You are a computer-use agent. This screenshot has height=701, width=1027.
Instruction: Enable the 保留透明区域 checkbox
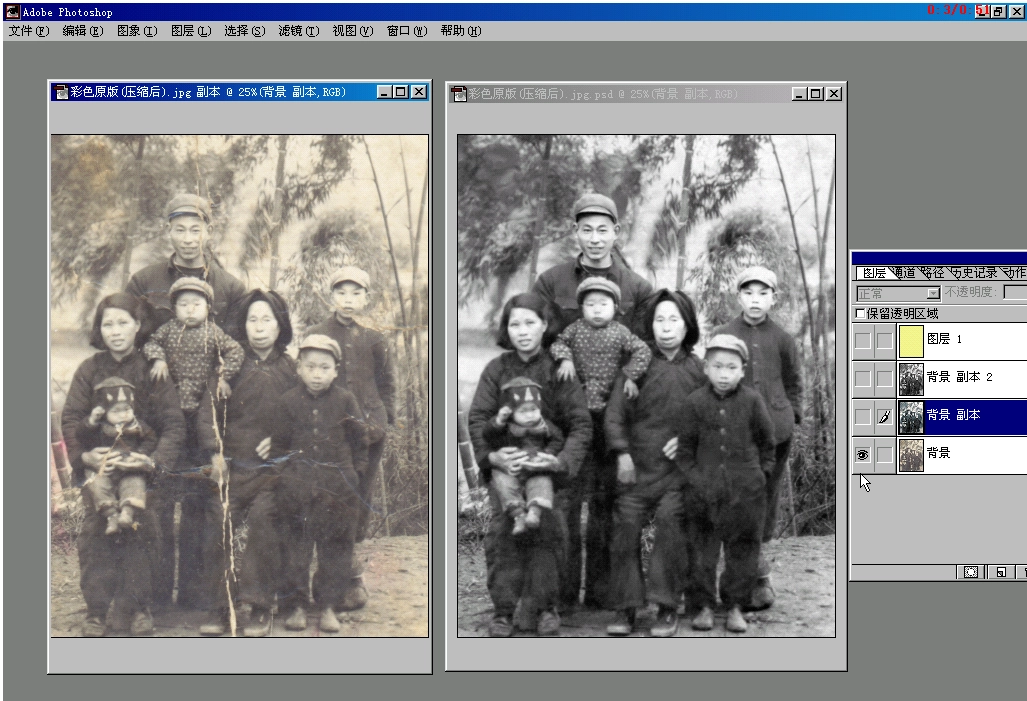pyautogui.click(x=861, y=314)
